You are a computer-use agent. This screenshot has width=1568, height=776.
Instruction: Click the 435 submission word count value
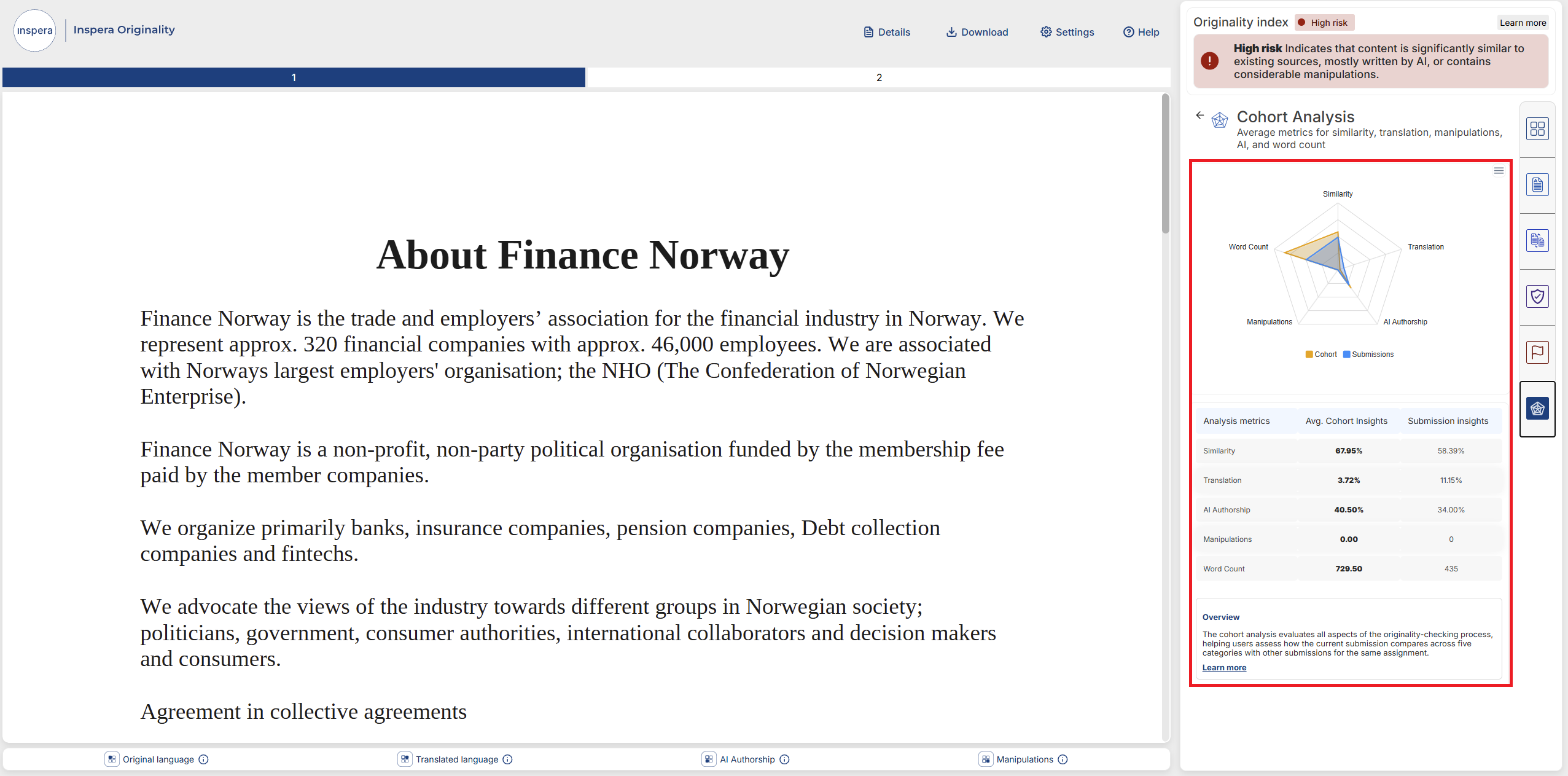click(1451, 569)
